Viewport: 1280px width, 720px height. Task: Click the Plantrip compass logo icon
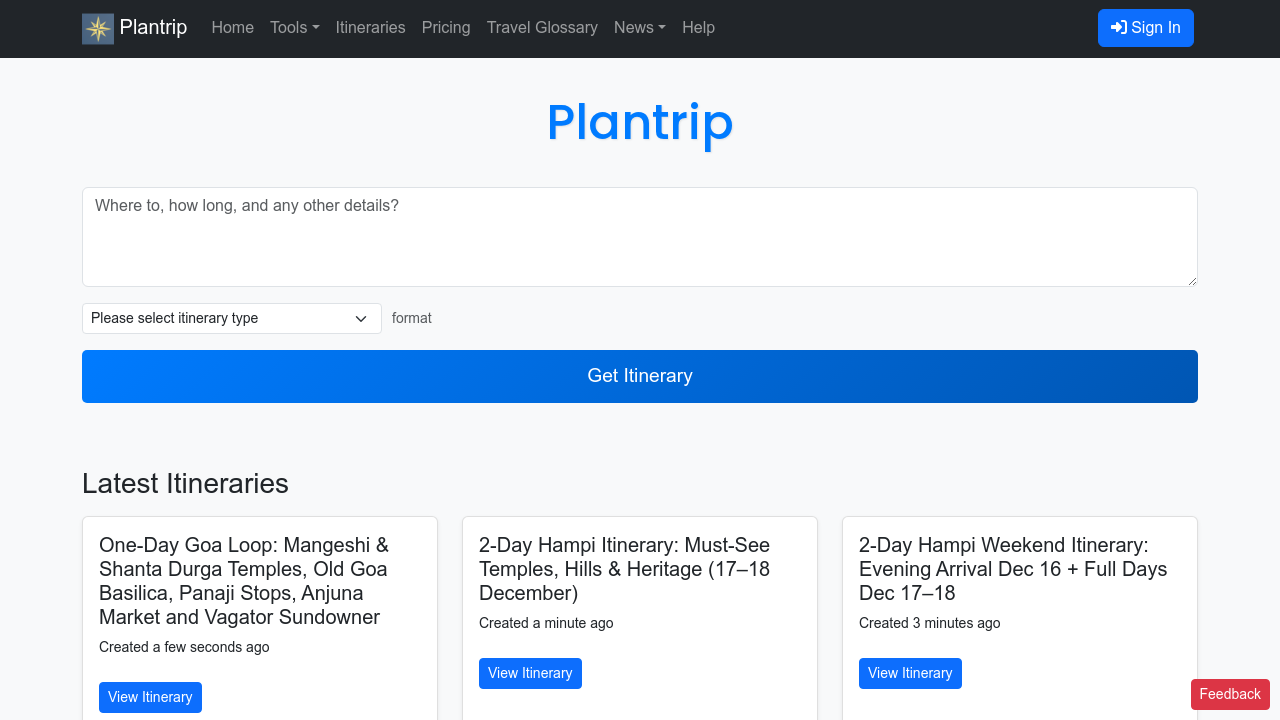(x=97, y=28)
